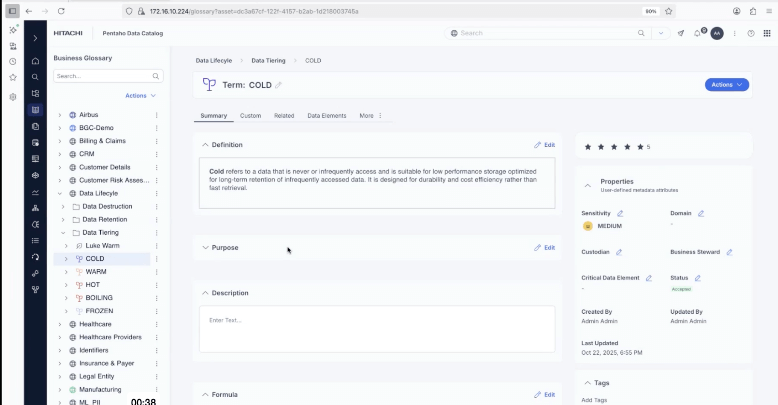
Task: Expand the Healthcare glossary tree node
Action: (x=59, y=324)
